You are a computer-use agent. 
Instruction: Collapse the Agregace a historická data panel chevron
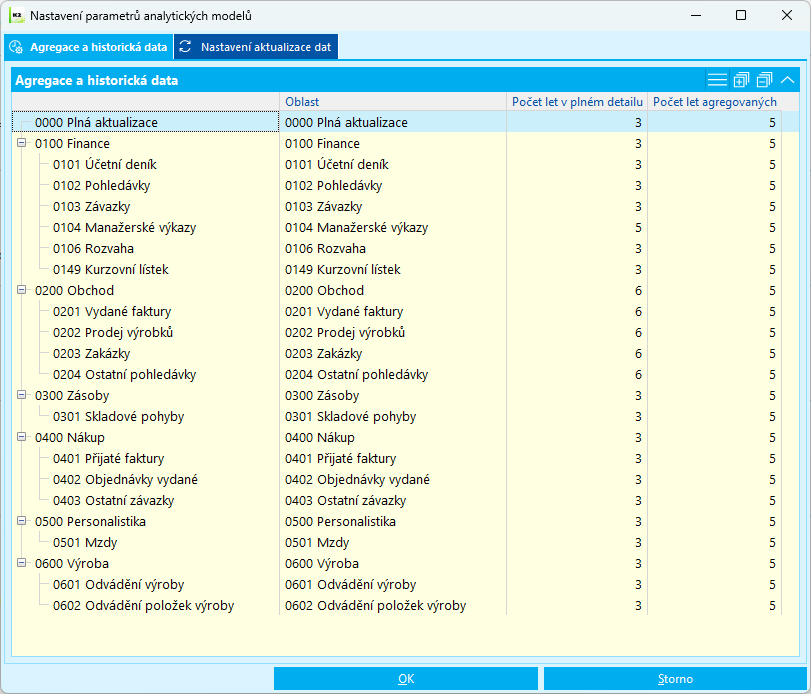point(787,80)
